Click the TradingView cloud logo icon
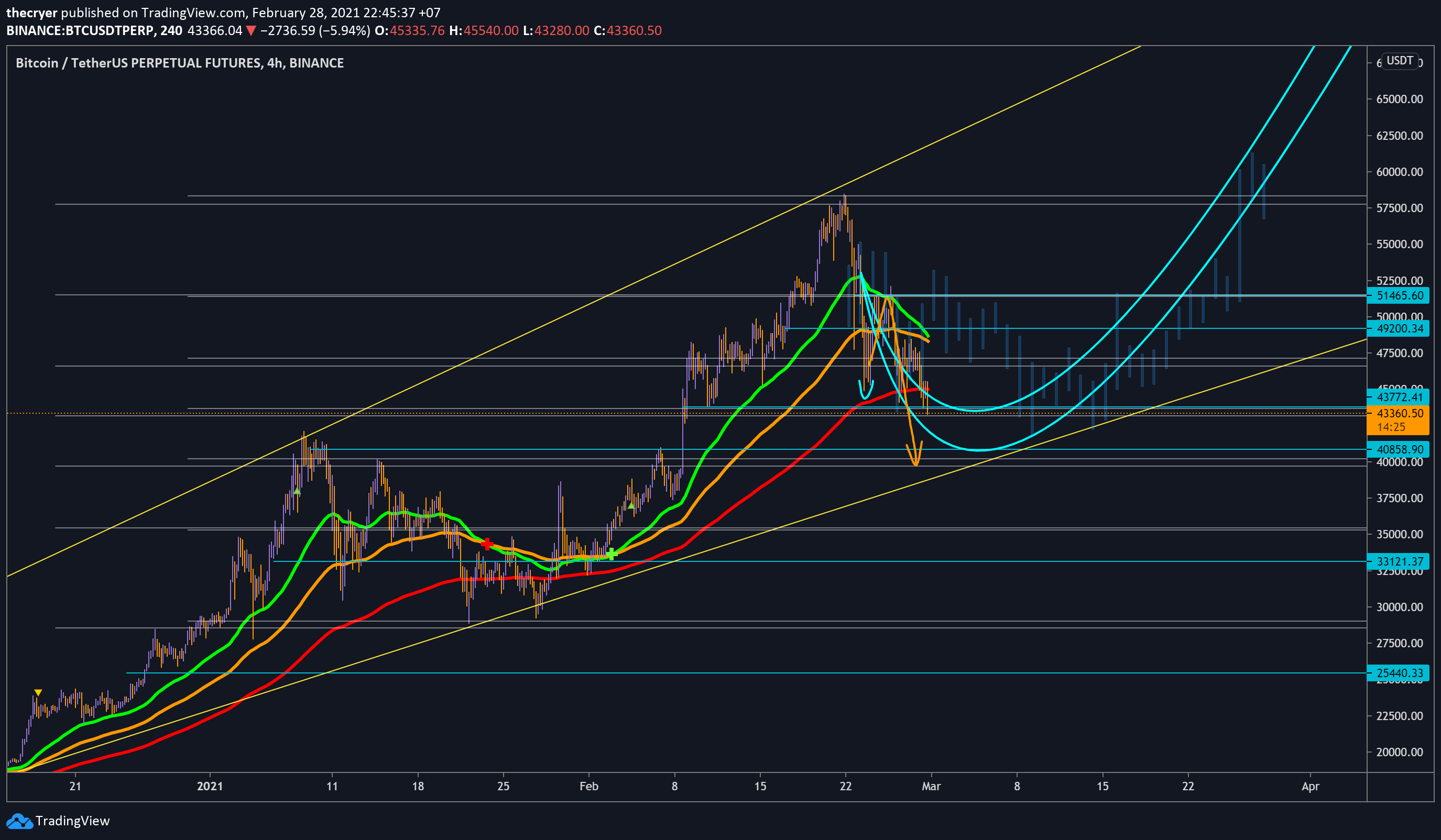 point(19,821)
